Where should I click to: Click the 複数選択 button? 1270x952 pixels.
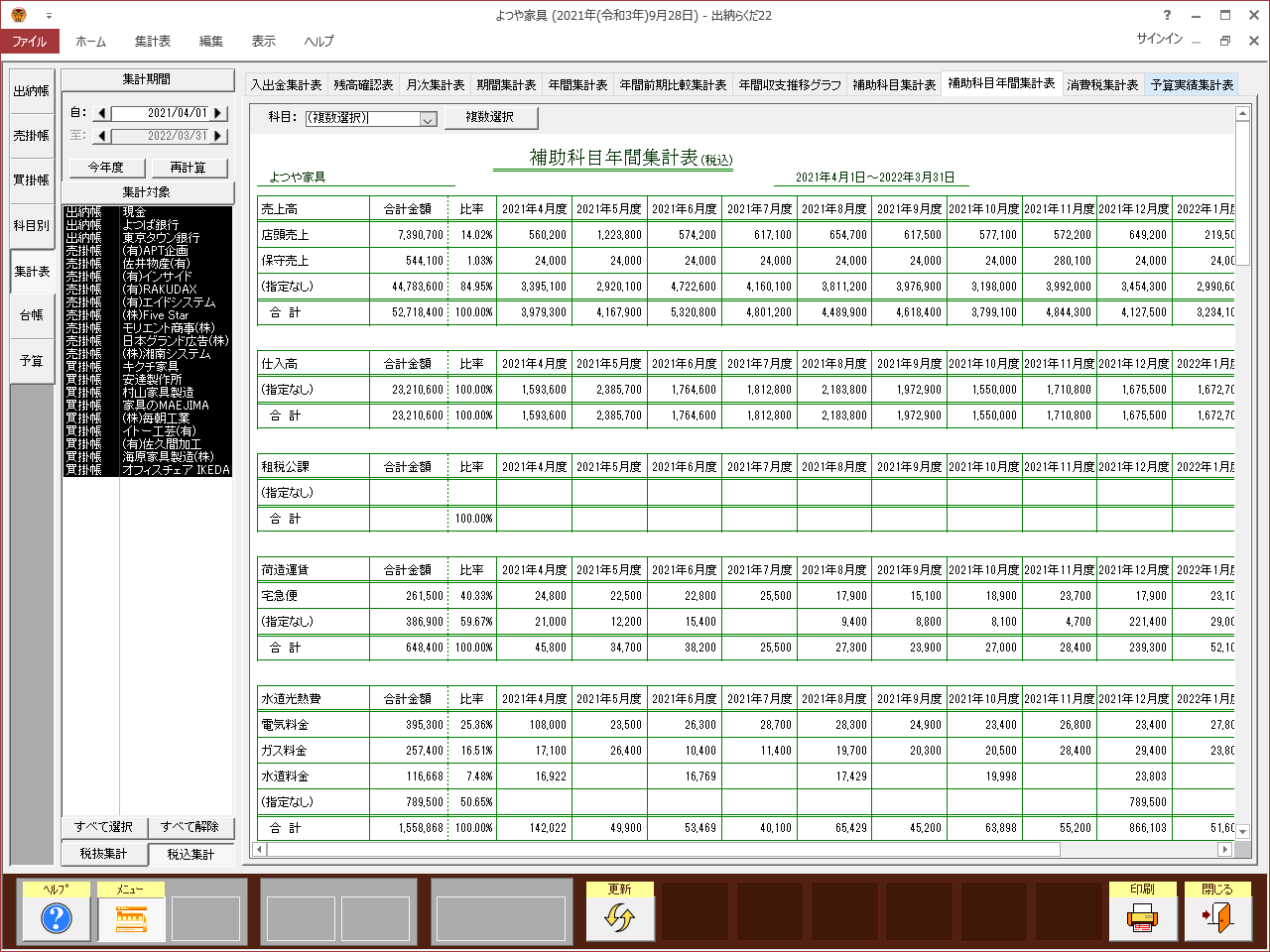click(490, 118)
